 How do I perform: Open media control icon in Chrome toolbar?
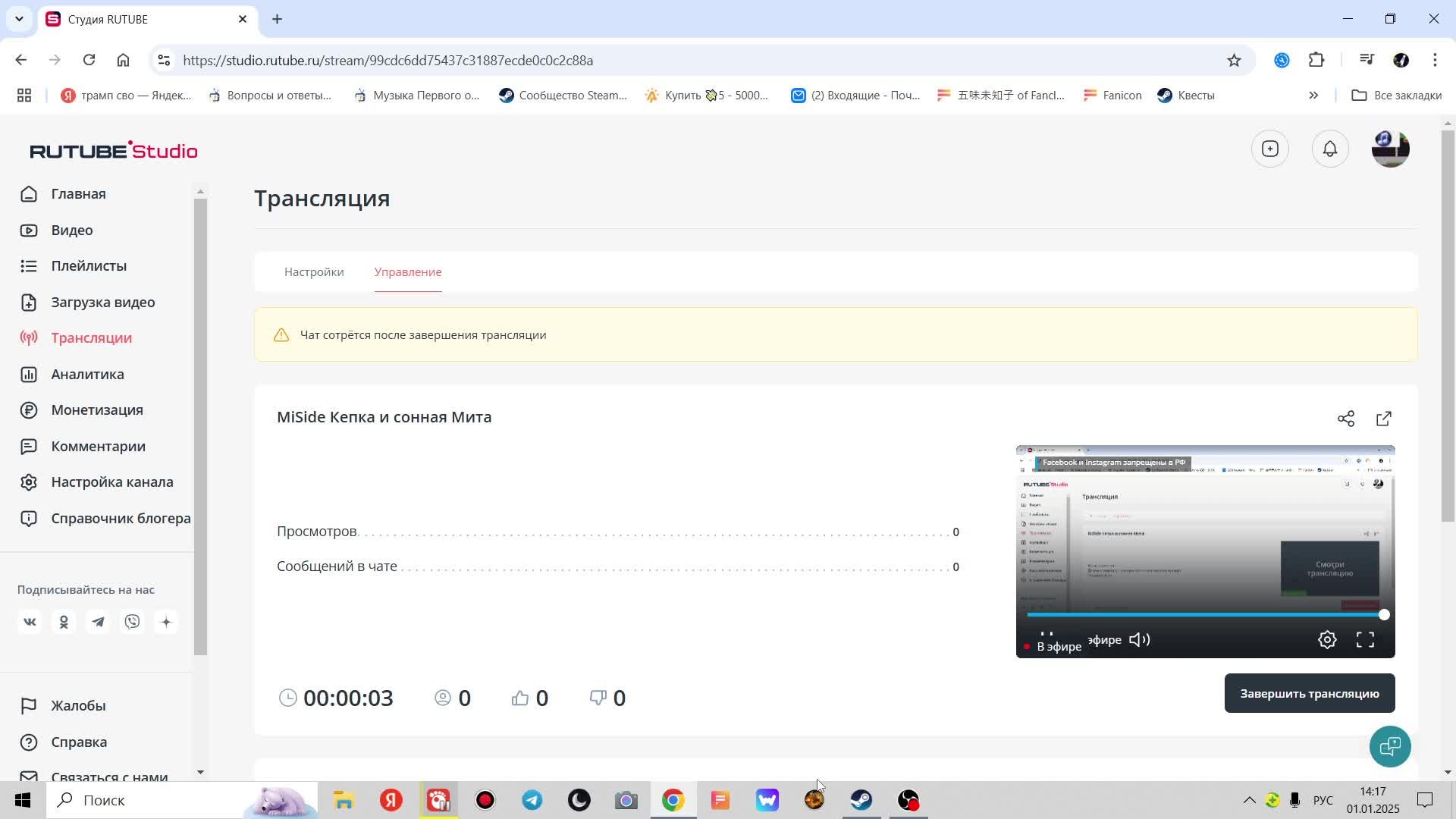[x=1367, y=60]
